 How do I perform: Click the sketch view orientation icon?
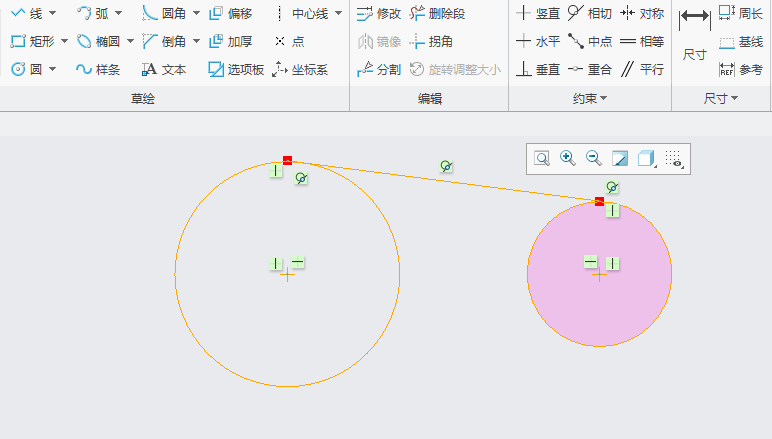pos(620,158)
